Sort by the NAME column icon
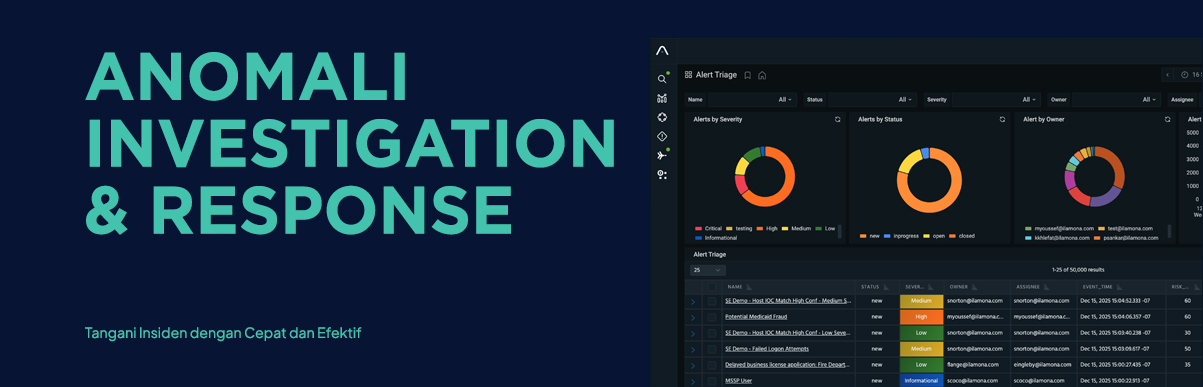The height and width of the screenshot is (387, 1203). (749, 287)
